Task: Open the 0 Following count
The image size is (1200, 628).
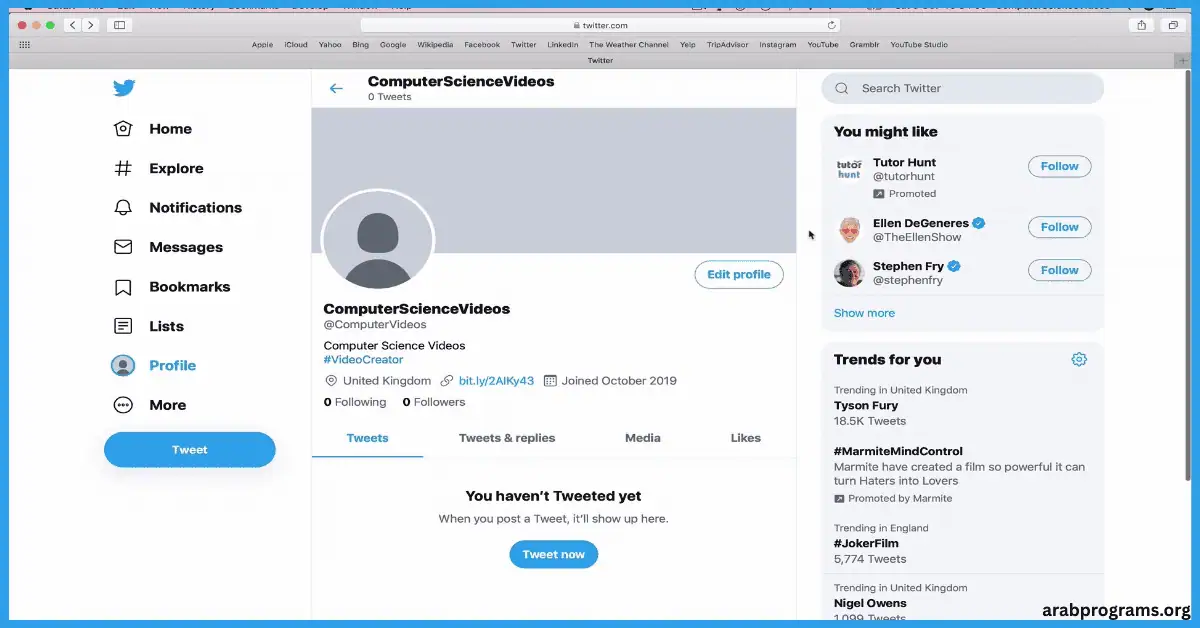Action: coord(355,402)
